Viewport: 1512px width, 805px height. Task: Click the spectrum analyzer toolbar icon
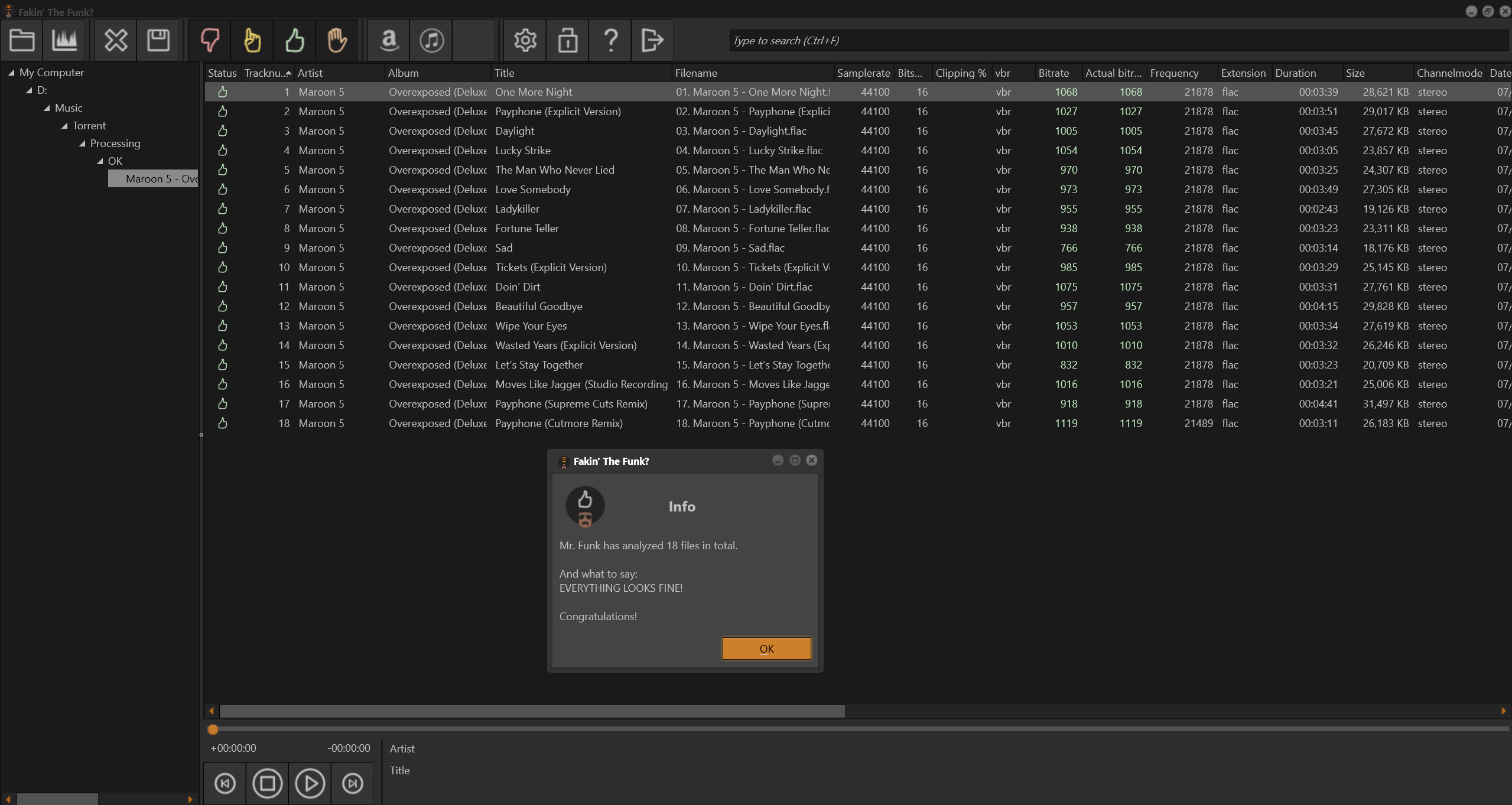pos(64,40)
